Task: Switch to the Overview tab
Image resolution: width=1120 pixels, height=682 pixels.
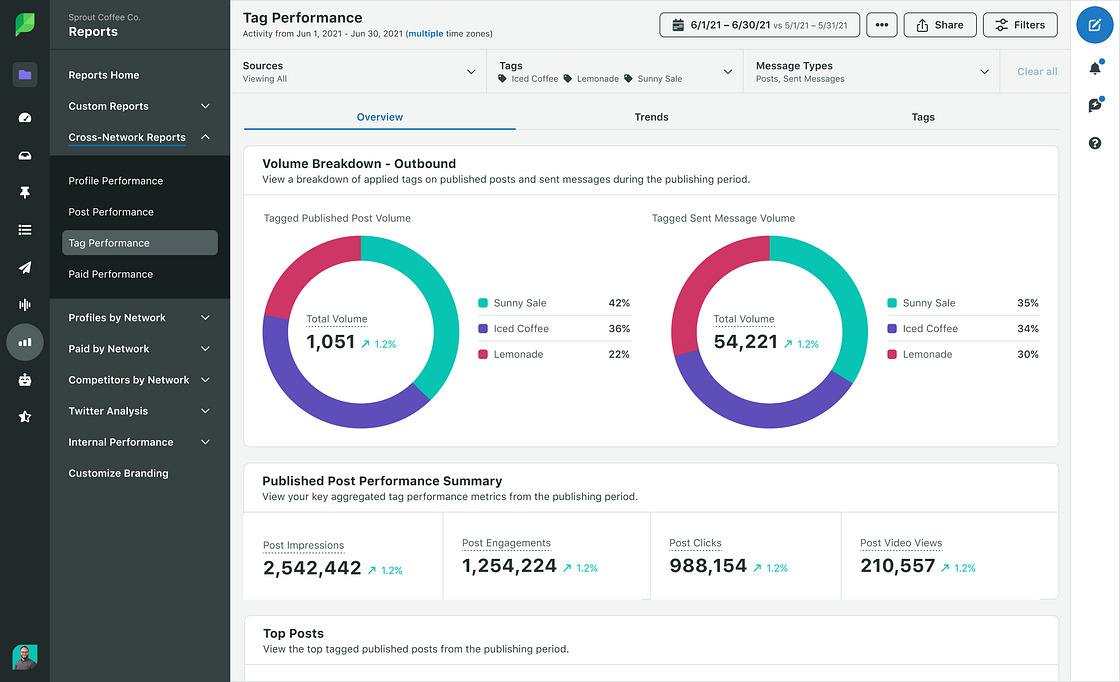Action: click(379, 117)
